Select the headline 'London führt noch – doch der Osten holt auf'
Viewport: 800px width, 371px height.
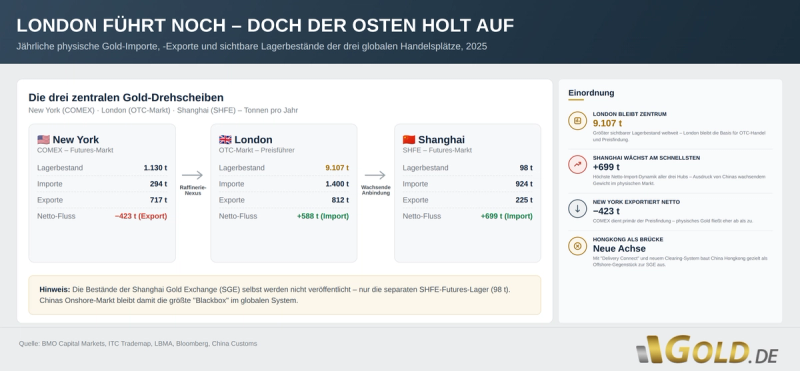[x=265, y=26]
